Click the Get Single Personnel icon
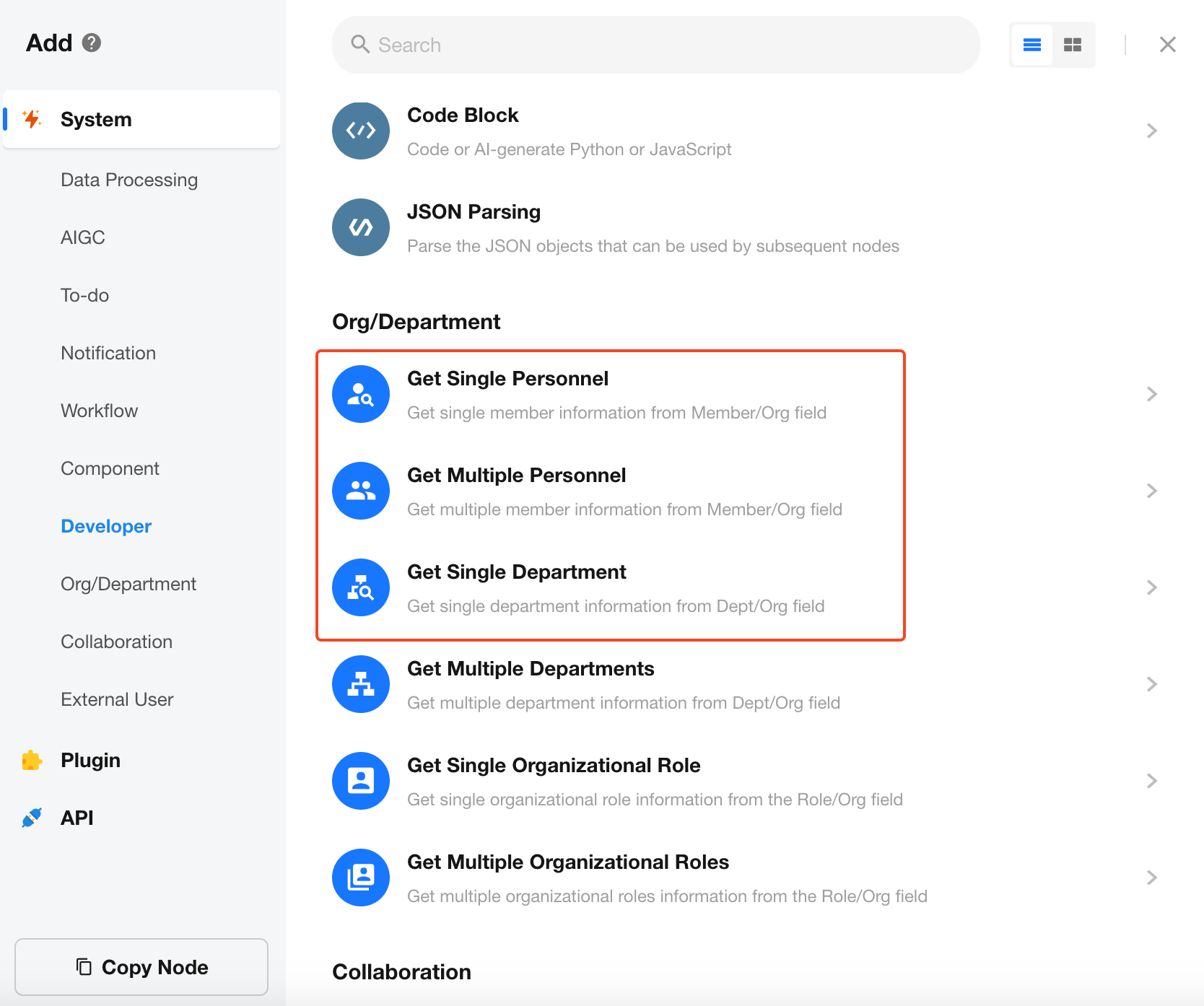Screen dimensions: 1204x1006 point(361,394)
